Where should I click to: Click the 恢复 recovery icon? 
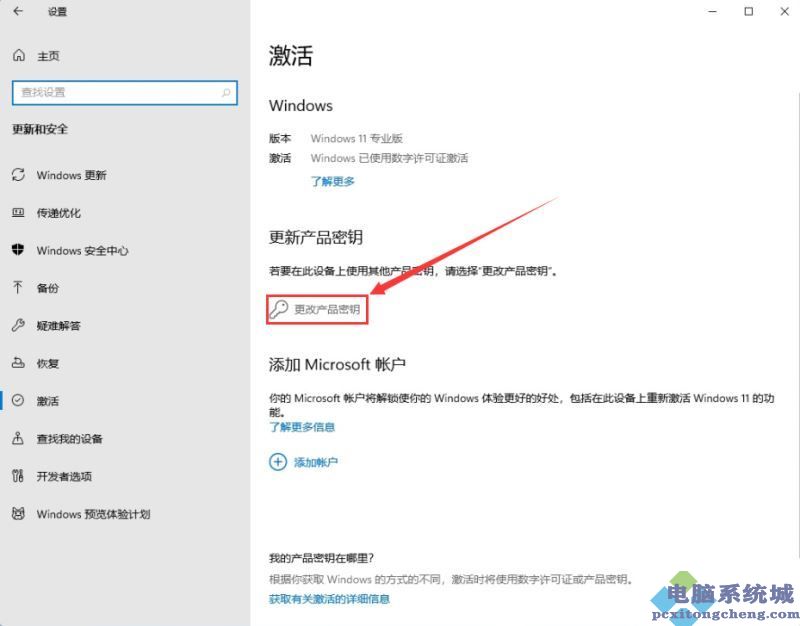[18, 363]
